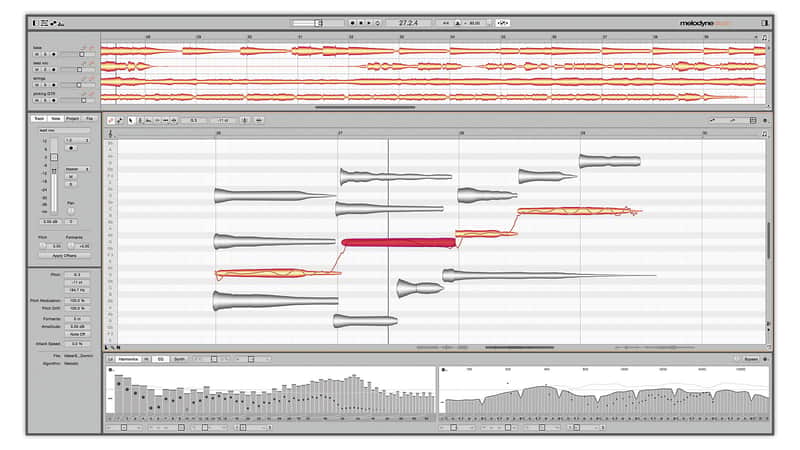
Task: Select the Main arrow tool in note editor
Action: 131,120
